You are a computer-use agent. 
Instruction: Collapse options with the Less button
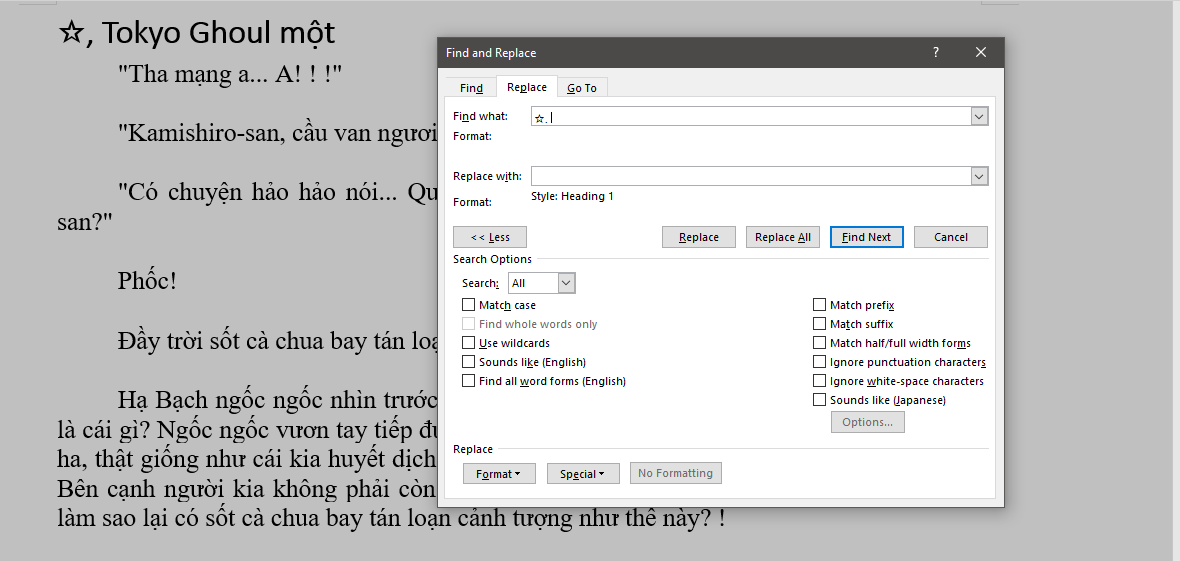click(490, 237)
